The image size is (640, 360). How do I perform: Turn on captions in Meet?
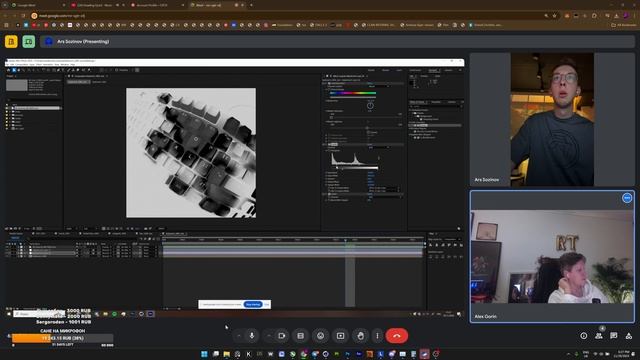300,336
